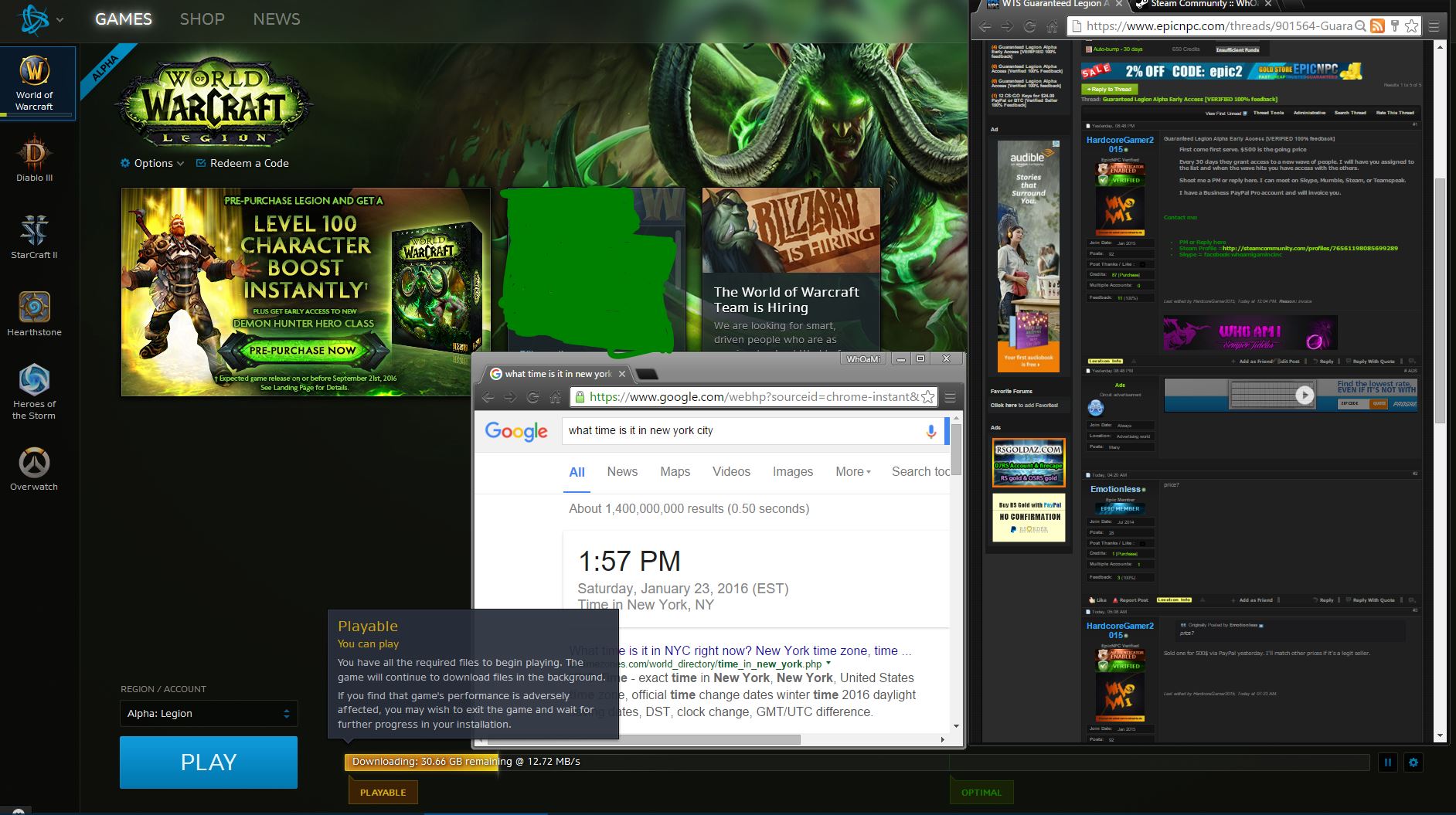Screen dimensions: 1456x815
Task: Select Overwatch in the game sidebar
Action: (34, 468)
